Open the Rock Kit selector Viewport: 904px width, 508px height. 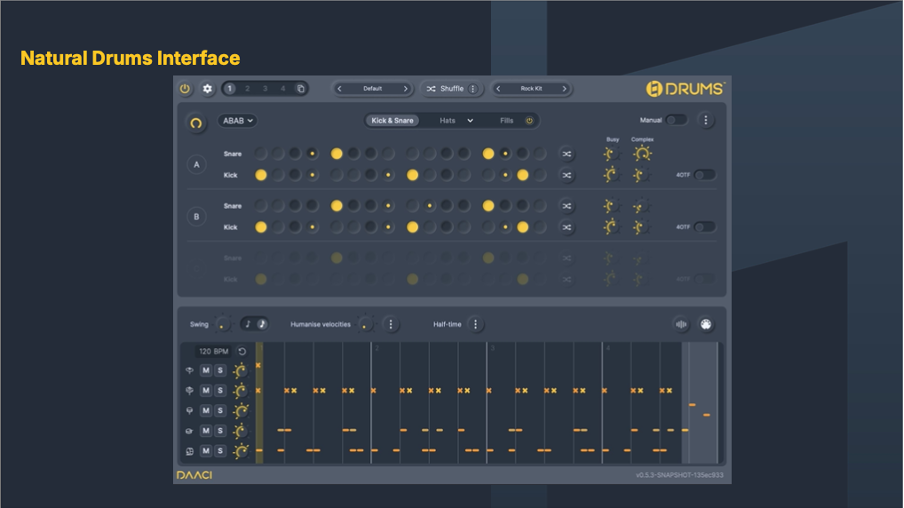532,89
